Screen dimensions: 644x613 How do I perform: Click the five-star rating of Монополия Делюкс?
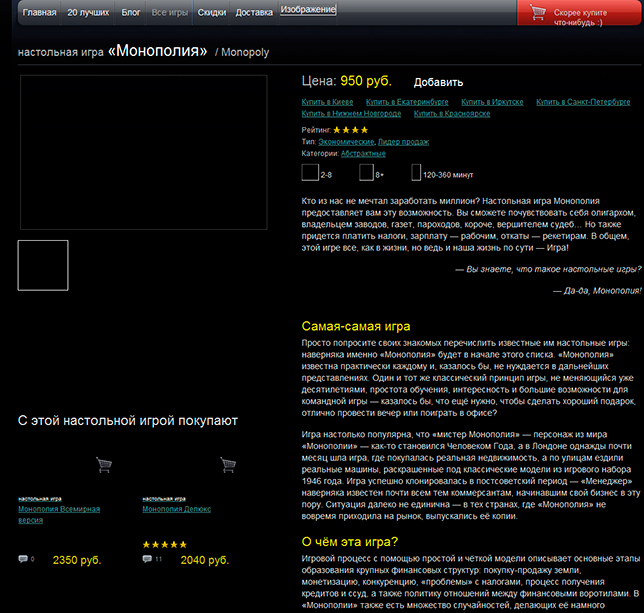click(165, 545)
